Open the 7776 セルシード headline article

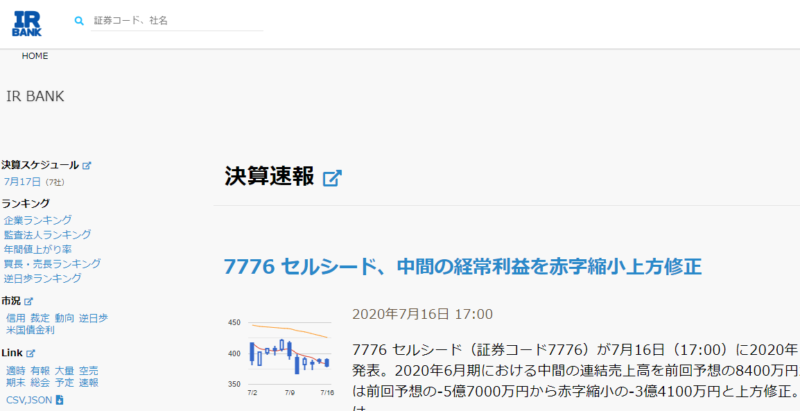463,267
